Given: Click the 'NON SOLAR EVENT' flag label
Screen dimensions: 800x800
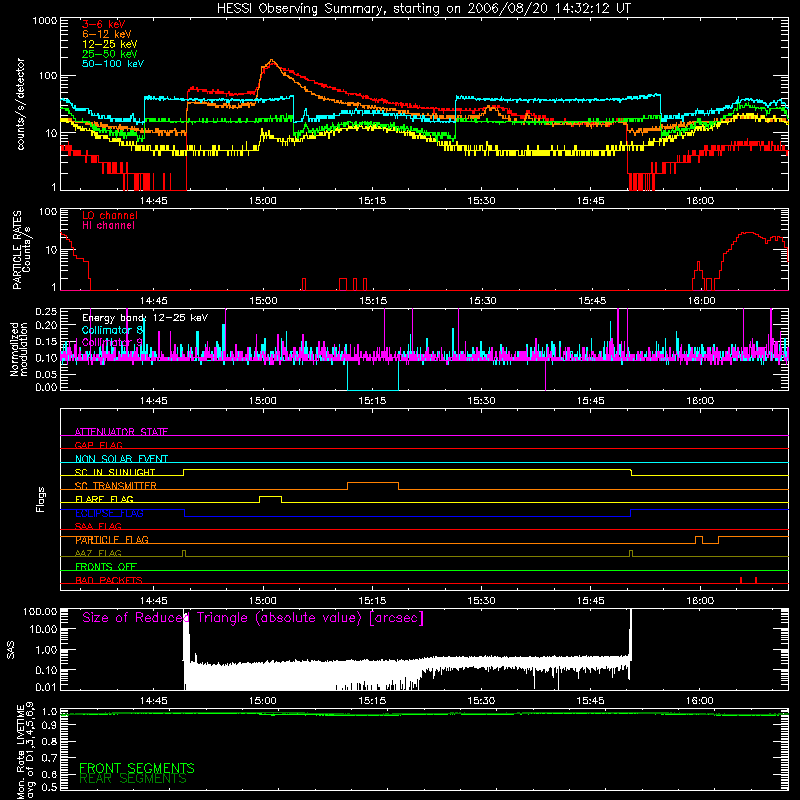Looking at the screenshot, I should point(121,459).
